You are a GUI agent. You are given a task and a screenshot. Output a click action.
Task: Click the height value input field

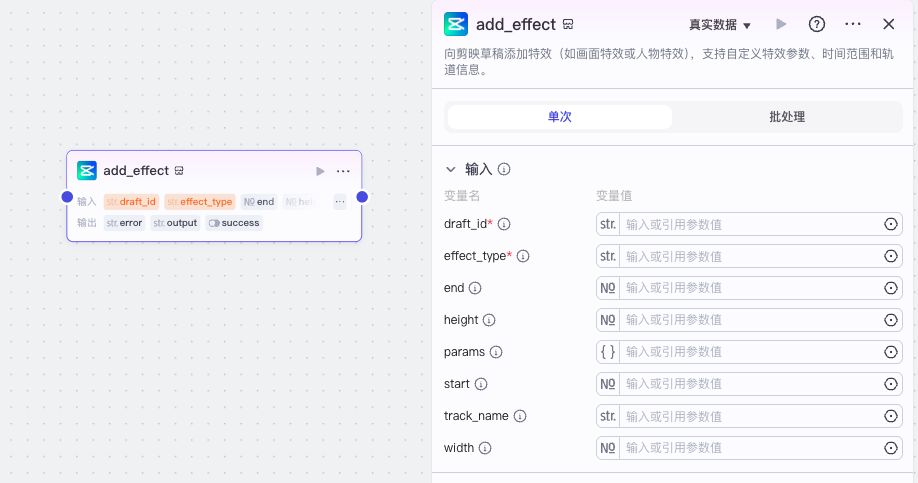coord(751,320)
